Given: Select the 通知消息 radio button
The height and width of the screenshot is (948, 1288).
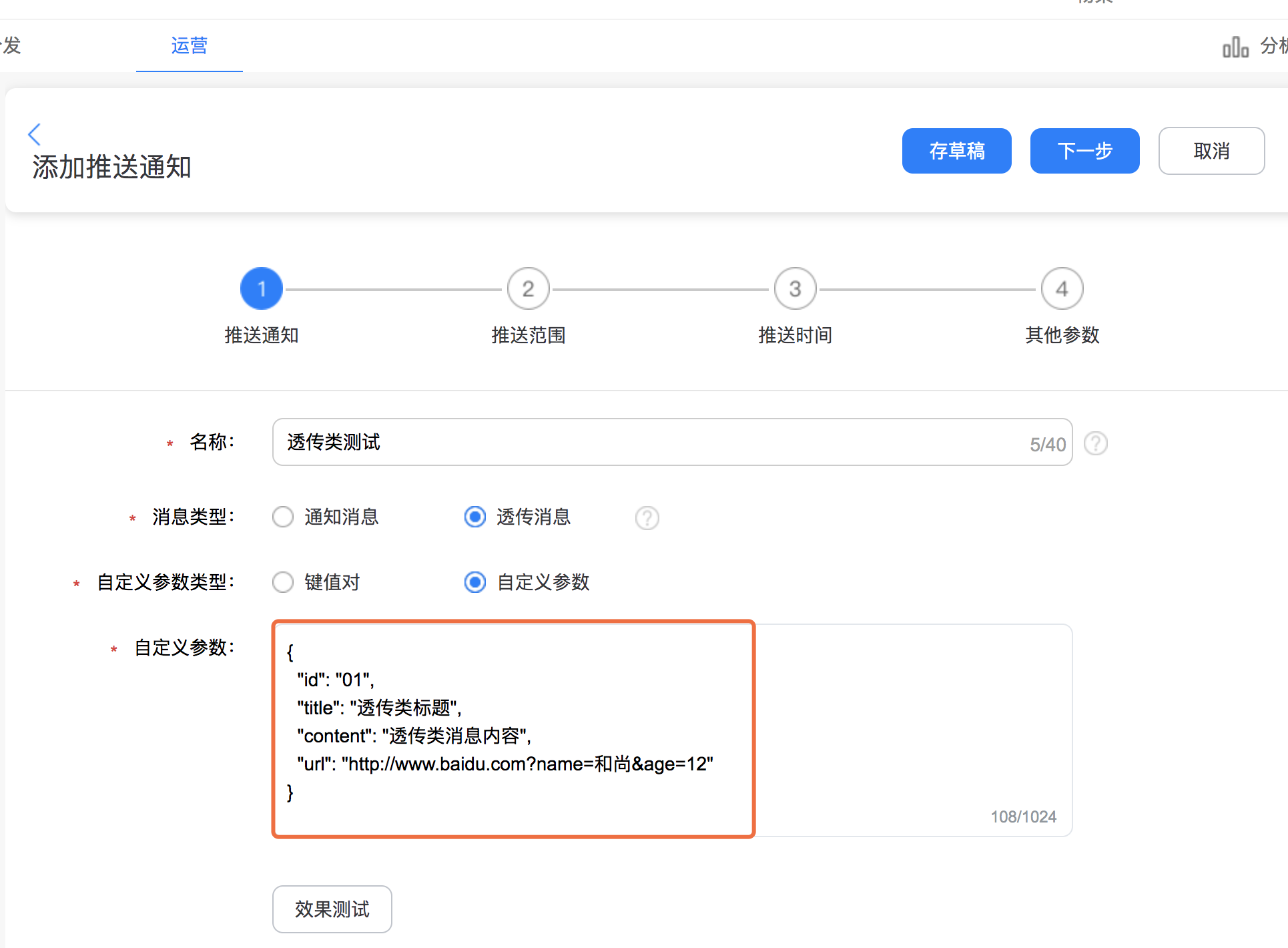Looking at the screenshot, I should (x=283, y=517).
